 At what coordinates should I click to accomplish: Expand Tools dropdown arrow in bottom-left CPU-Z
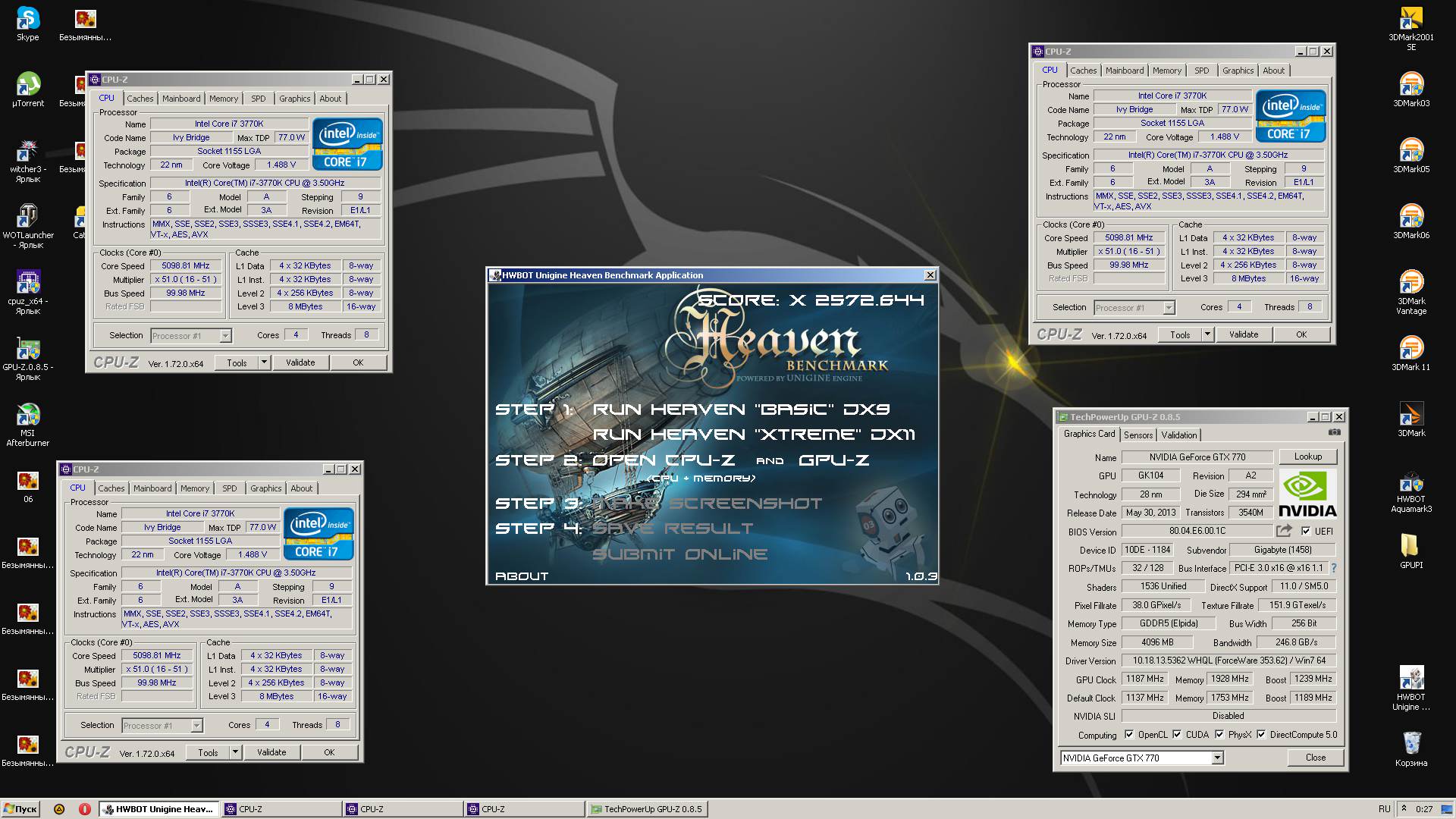[x=235, y=752]
